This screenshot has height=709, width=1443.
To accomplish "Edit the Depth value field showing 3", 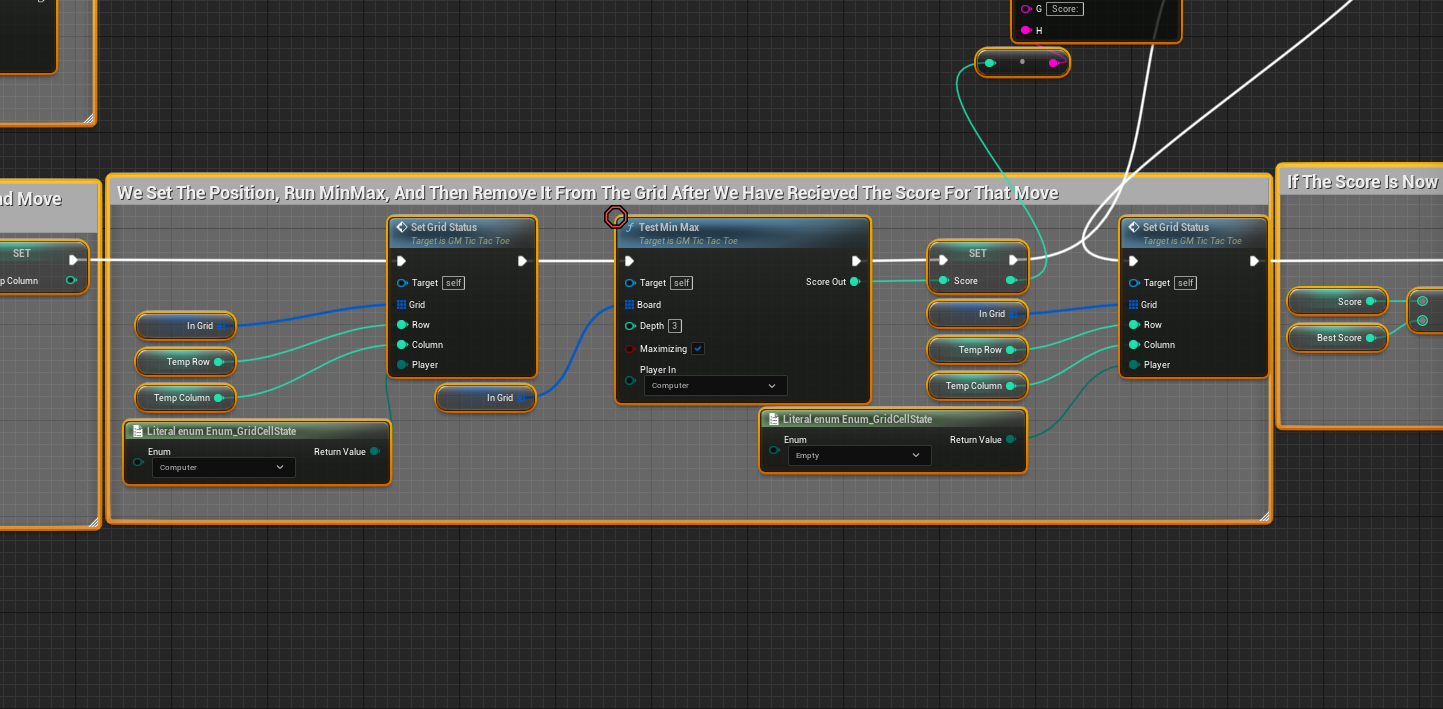I will point(676,325).
